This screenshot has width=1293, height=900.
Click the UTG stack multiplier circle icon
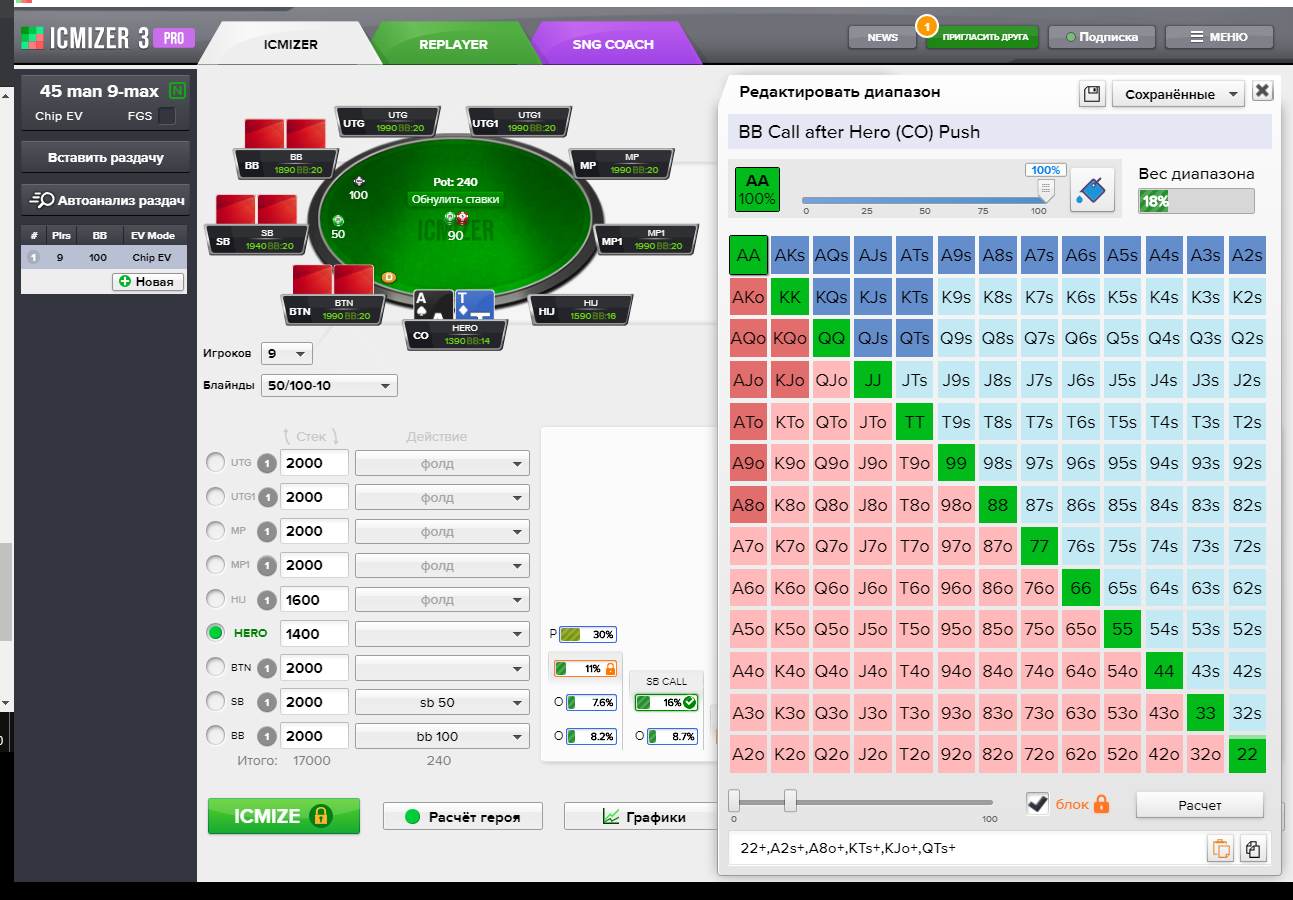(x=267, y=463)
